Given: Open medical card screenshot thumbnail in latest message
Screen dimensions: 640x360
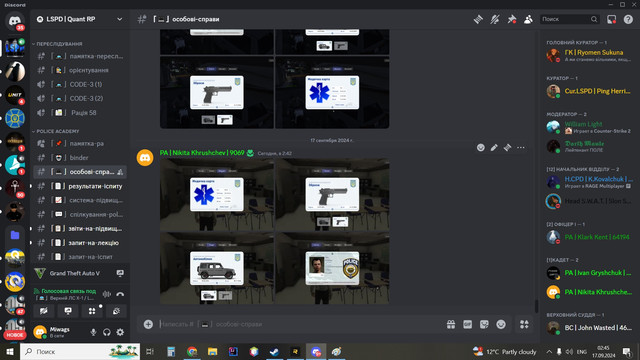Looking at the screenshot, I should click(217, 195).
